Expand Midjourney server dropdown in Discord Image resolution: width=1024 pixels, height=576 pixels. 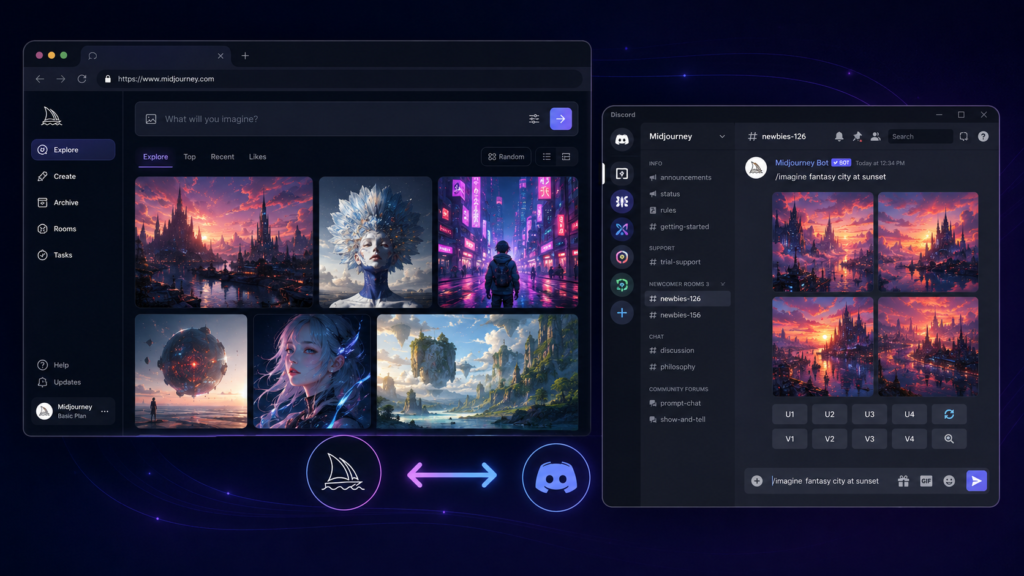pos(722,136)
